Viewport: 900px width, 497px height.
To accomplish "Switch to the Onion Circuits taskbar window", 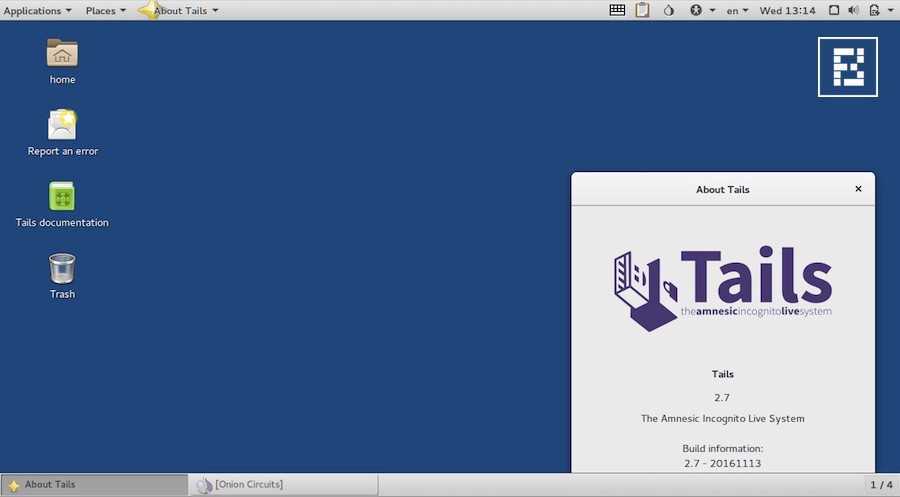I will click(285, 485).
